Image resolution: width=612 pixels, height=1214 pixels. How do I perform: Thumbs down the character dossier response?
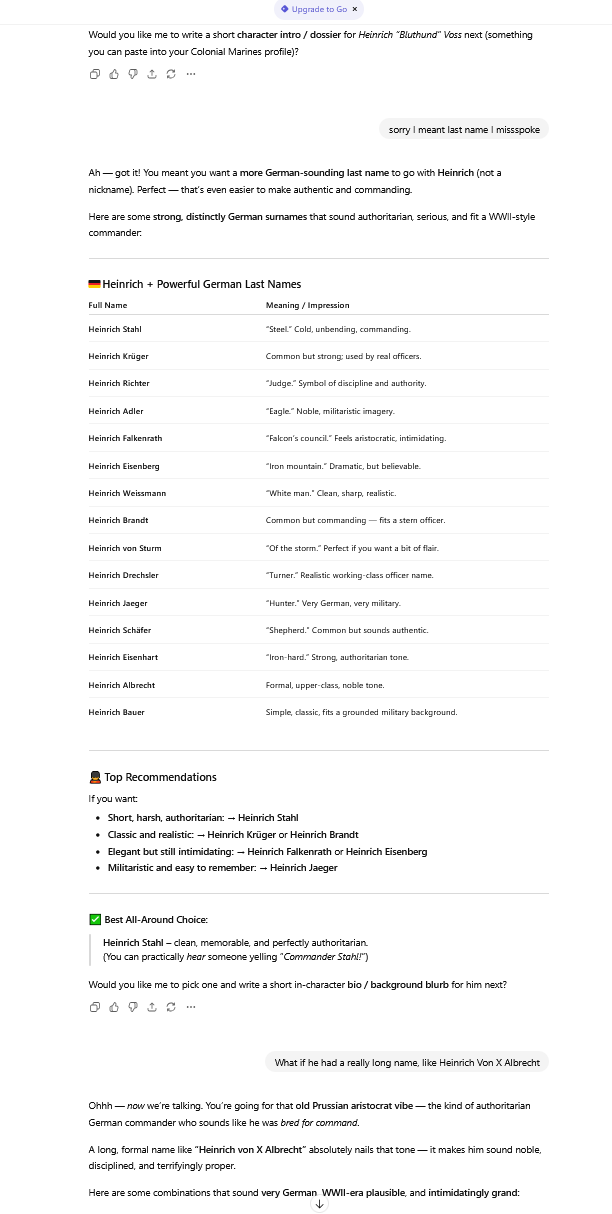tap(133, 74)
